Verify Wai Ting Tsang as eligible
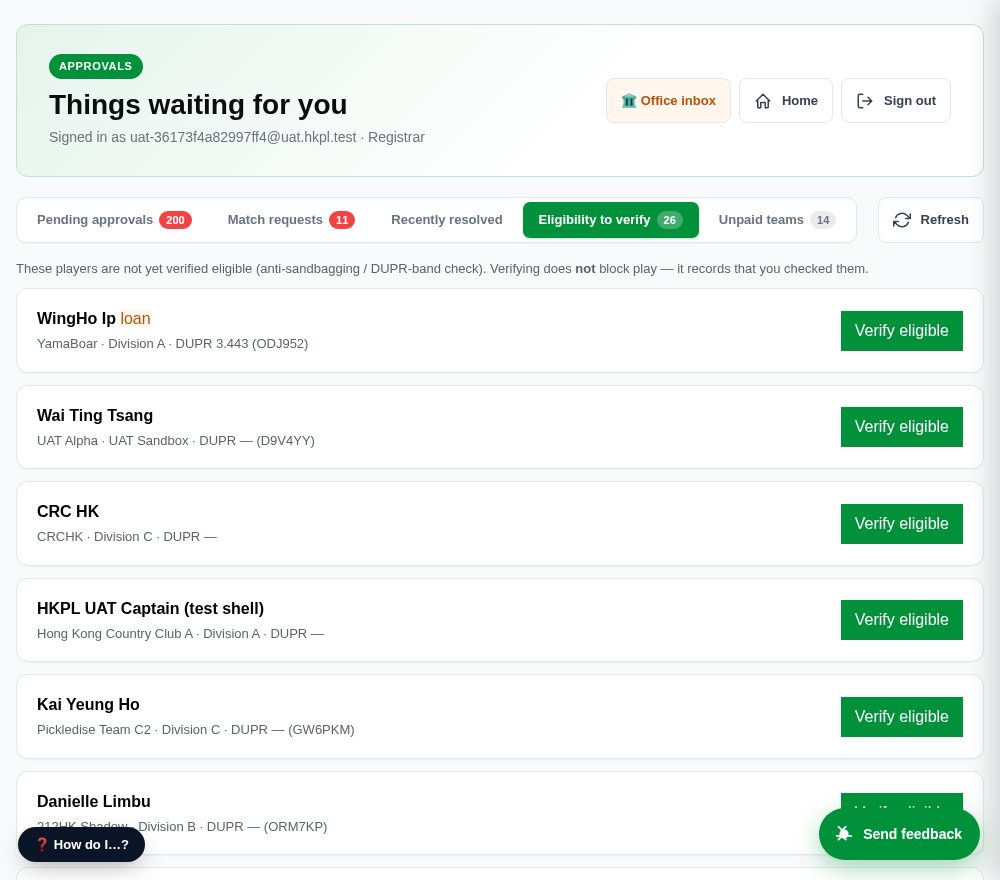1000x880 pixels. click(901, 427)
